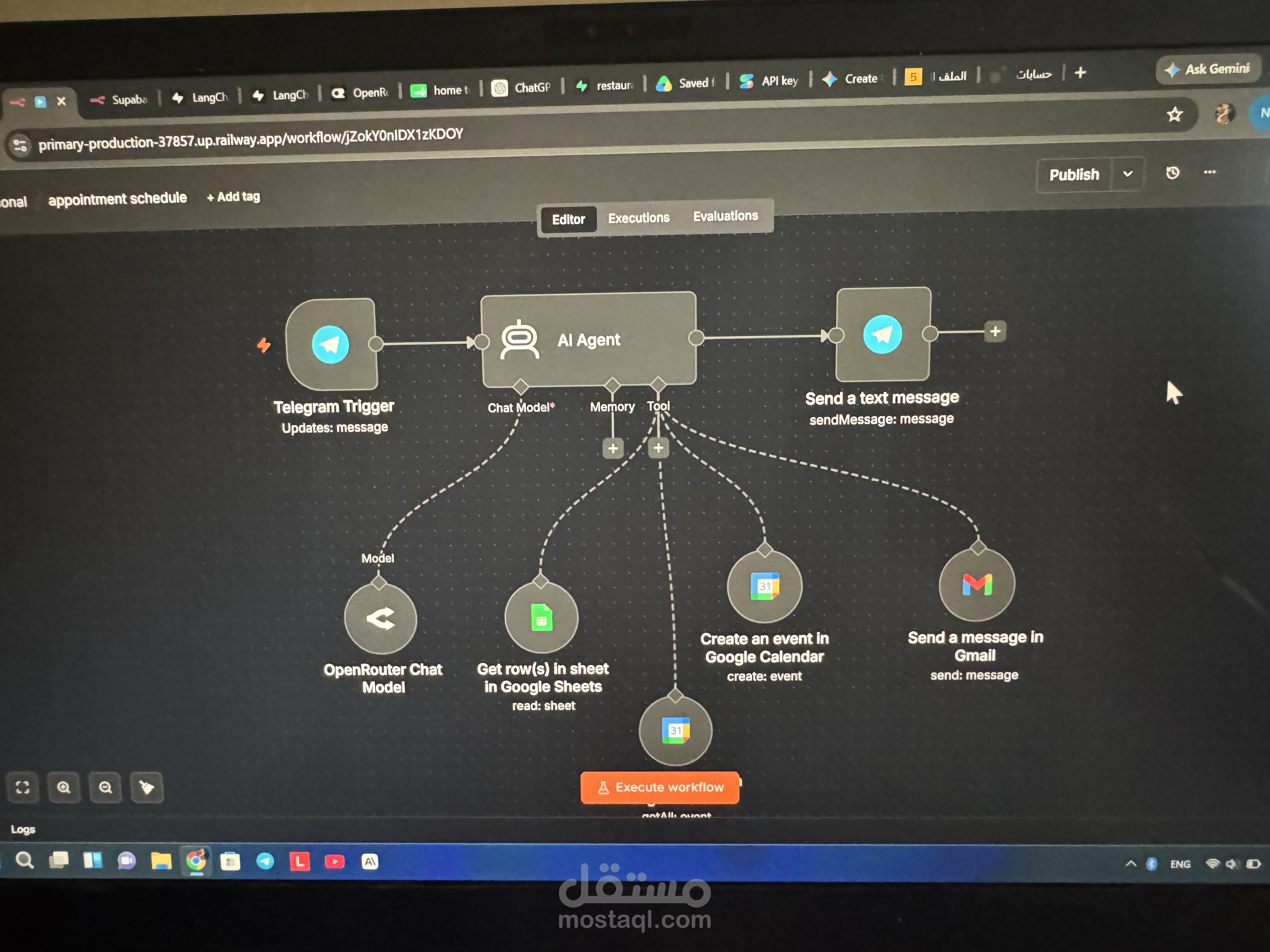
Task: Bookmark this page with the star icon
Action: click(1175, 115)
